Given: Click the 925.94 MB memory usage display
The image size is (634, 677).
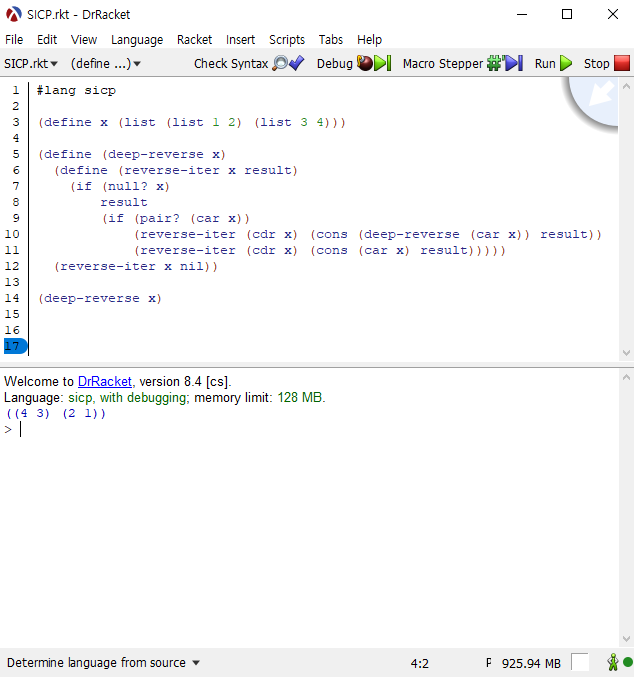Looking at the screenshot, I should (530, 662).
